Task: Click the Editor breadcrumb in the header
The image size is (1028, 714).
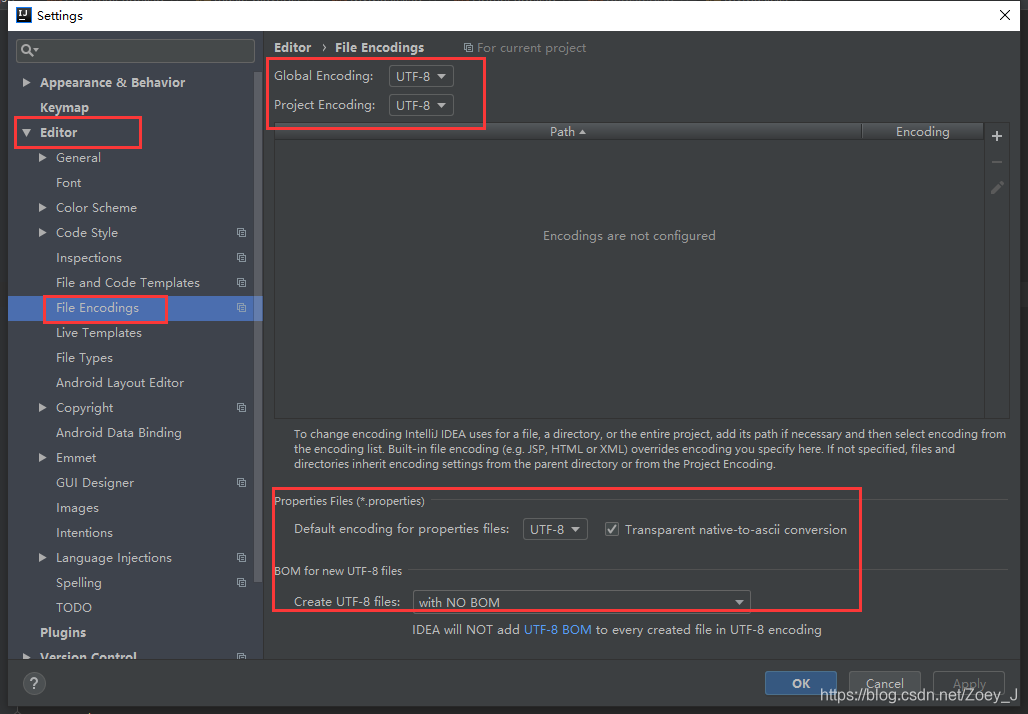Action: [292, 48]
